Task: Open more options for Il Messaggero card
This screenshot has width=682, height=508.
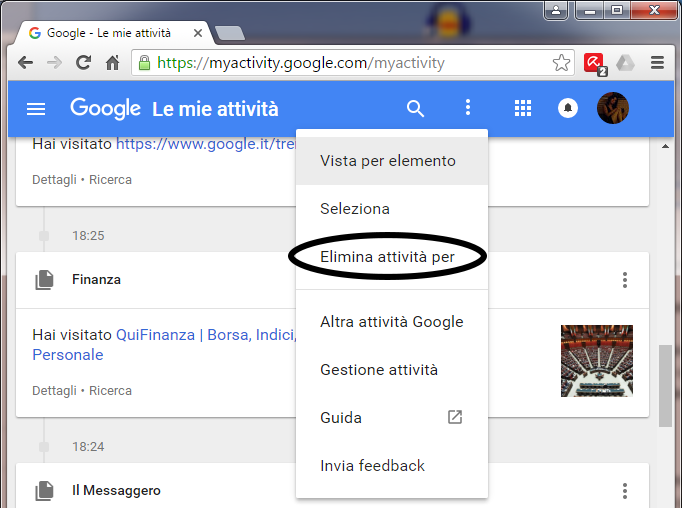Action: (625, 491)
